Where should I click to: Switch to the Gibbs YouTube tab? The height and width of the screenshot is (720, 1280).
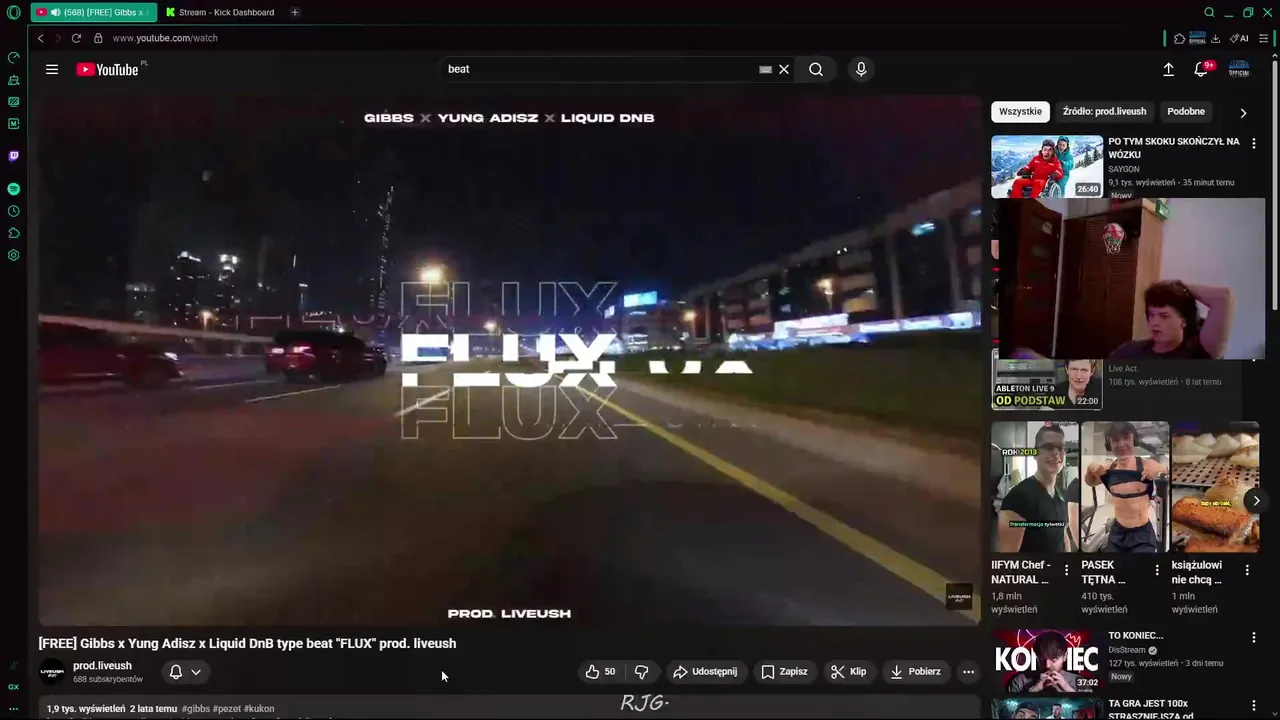(x=94, y=12)
